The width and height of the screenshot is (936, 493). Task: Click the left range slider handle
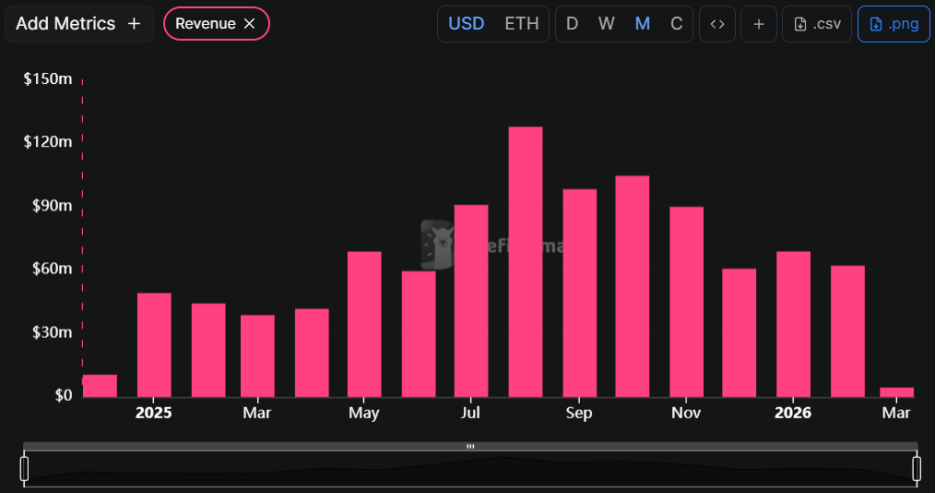tap(25, 468)
